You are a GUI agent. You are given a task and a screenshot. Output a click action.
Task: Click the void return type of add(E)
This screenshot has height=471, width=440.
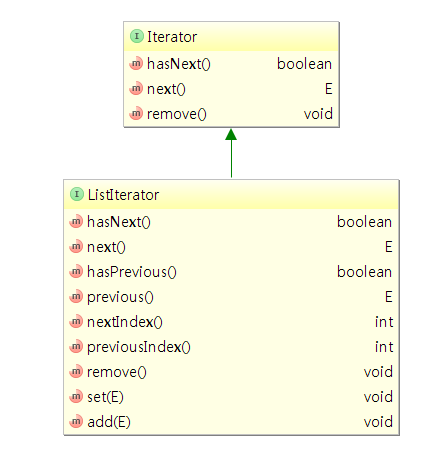coord(378,422)
